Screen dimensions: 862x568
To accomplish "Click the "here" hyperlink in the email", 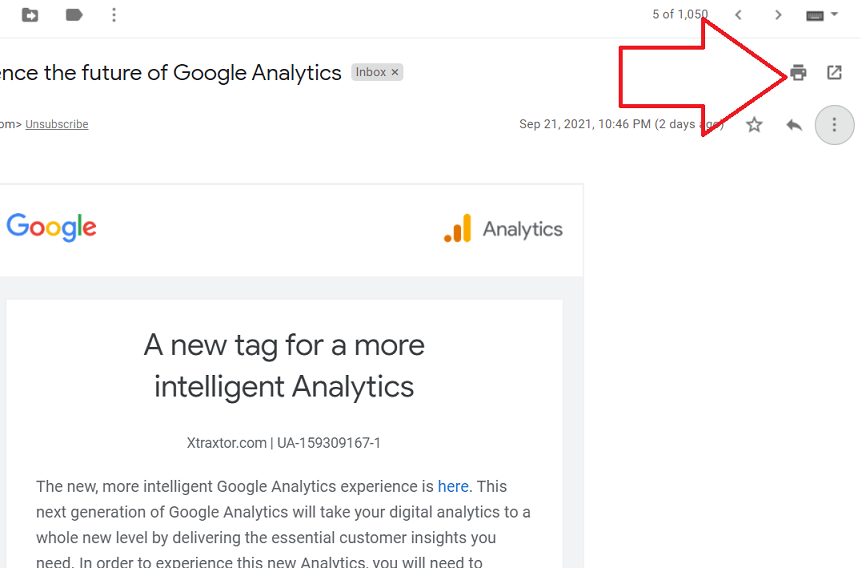I will tap(453, 486).
